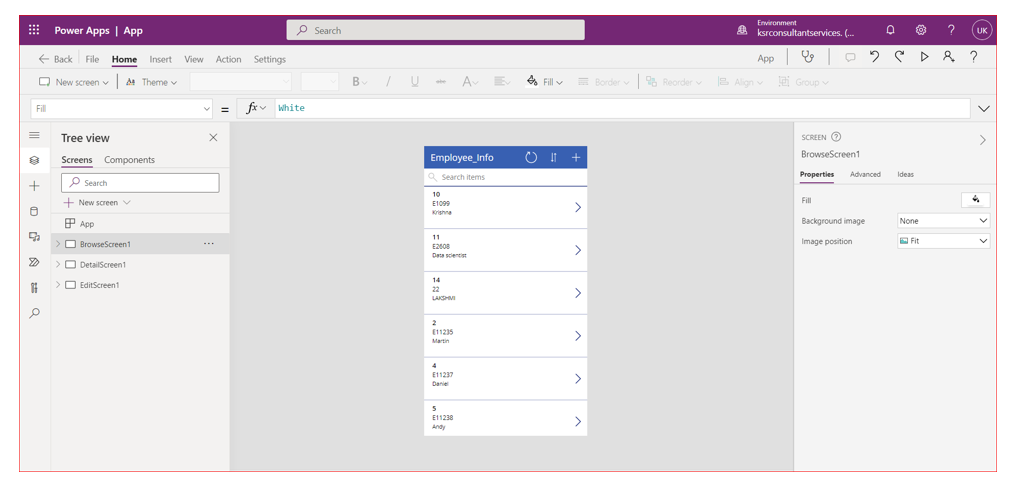This screenshot has width=1017, height=492.
Task: Click the formula bar showing White
Action: 623,108
